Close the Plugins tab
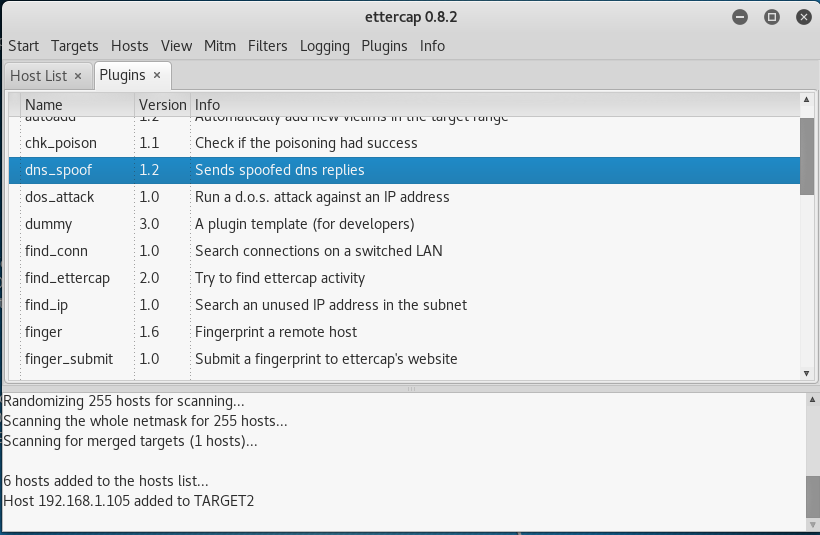Viewport: 820px width, 535px height. (x=157, y=76)
